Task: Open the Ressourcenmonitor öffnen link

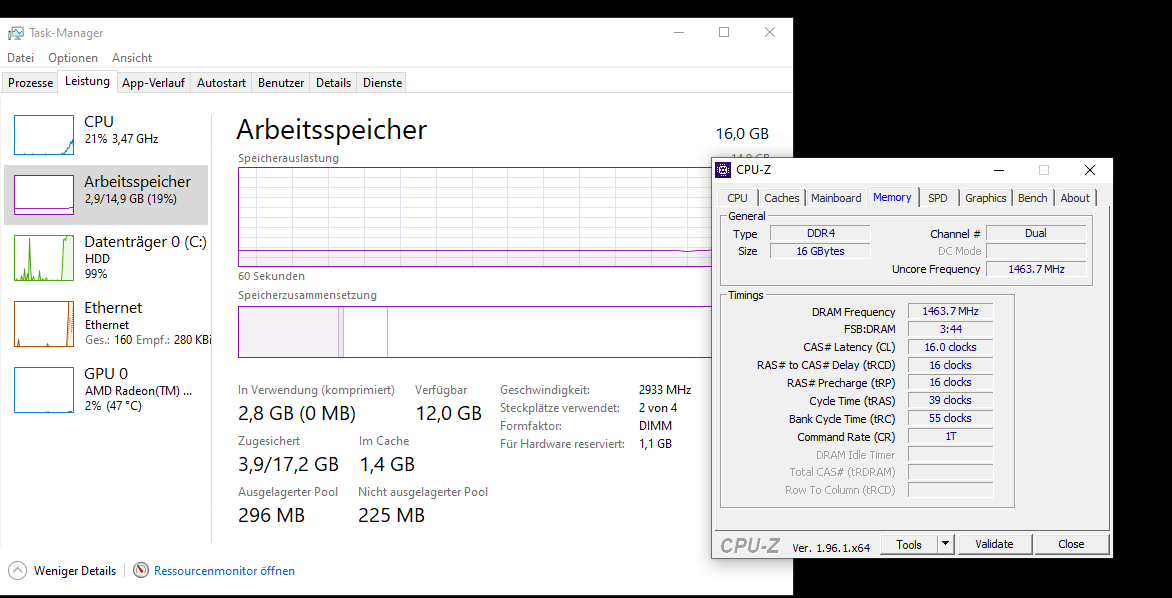Action: [x=224, y=571]
